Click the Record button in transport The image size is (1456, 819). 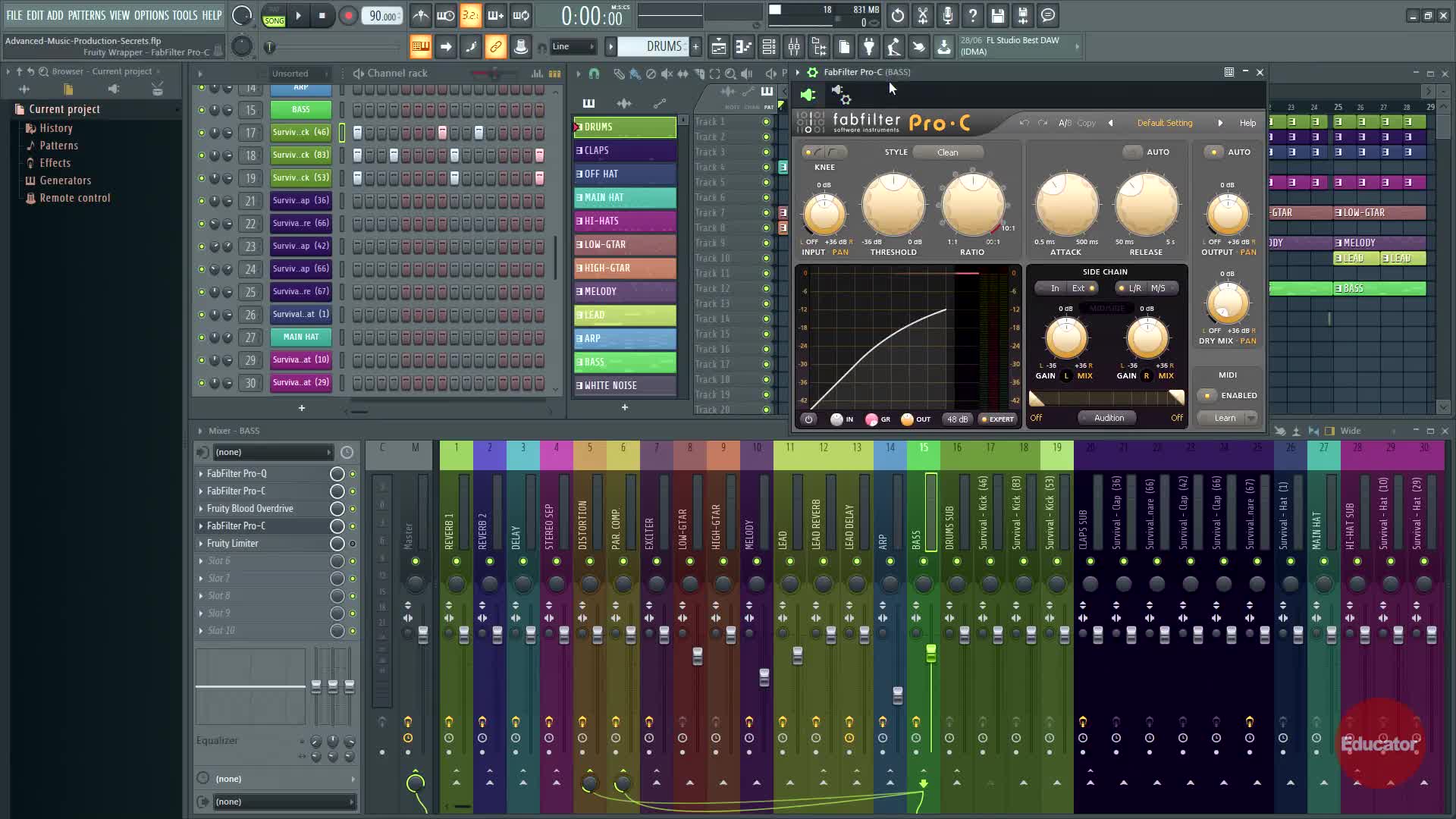coord(348,16)
